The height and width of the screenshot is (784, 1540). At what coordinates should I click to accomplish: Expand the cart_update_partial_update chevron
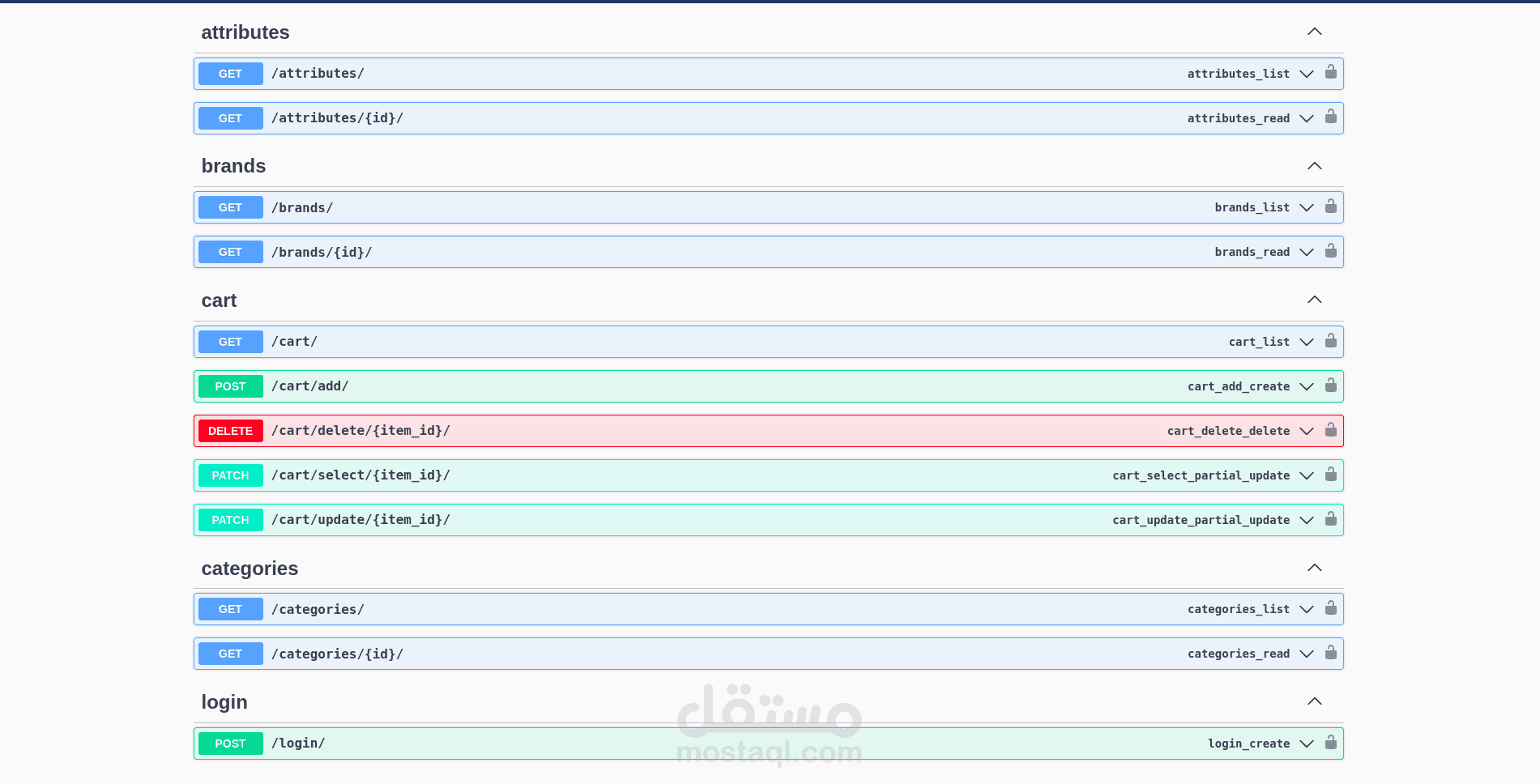(1307, 520)
